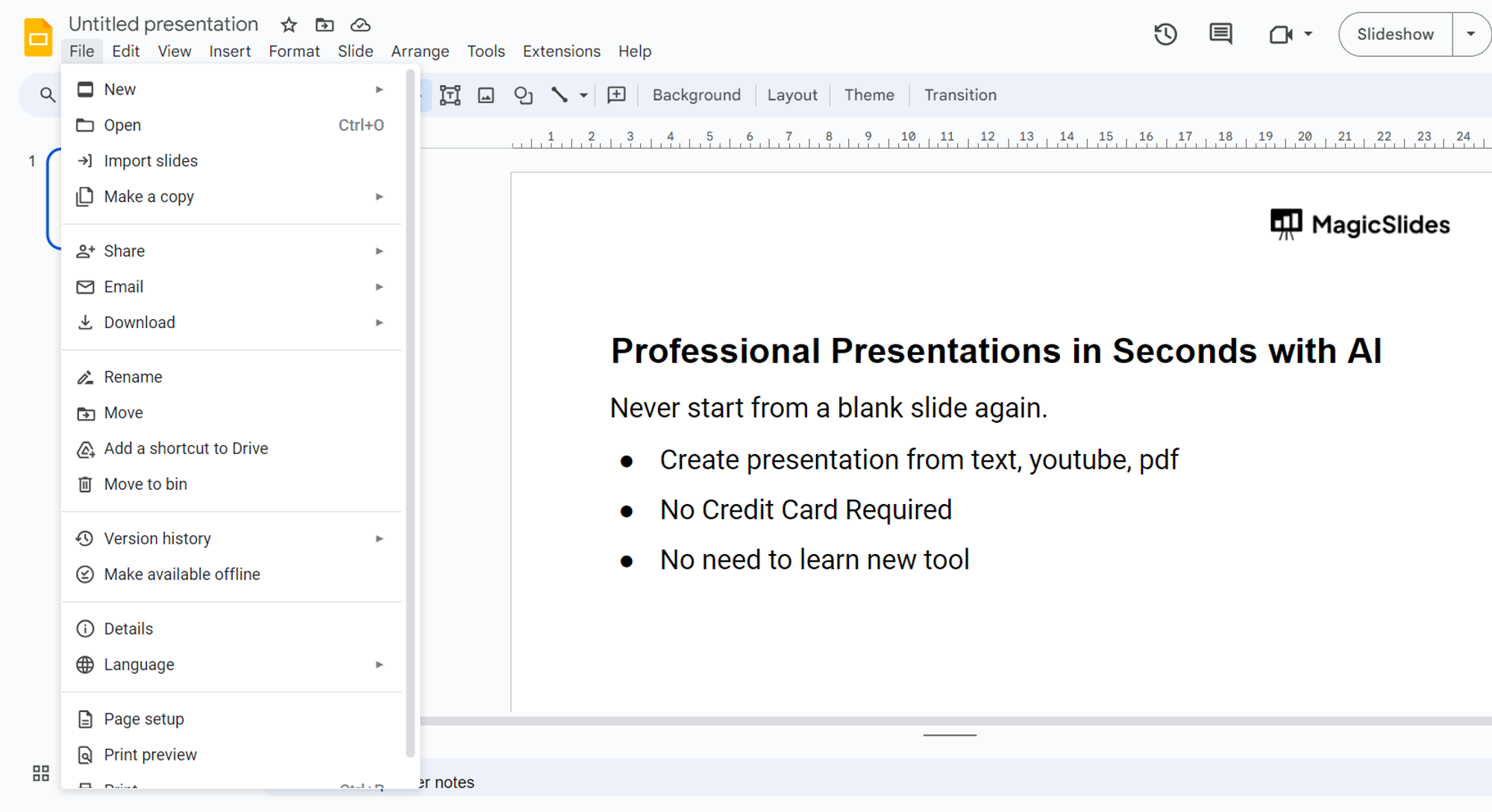Open the Edit menu

(125, 51)
